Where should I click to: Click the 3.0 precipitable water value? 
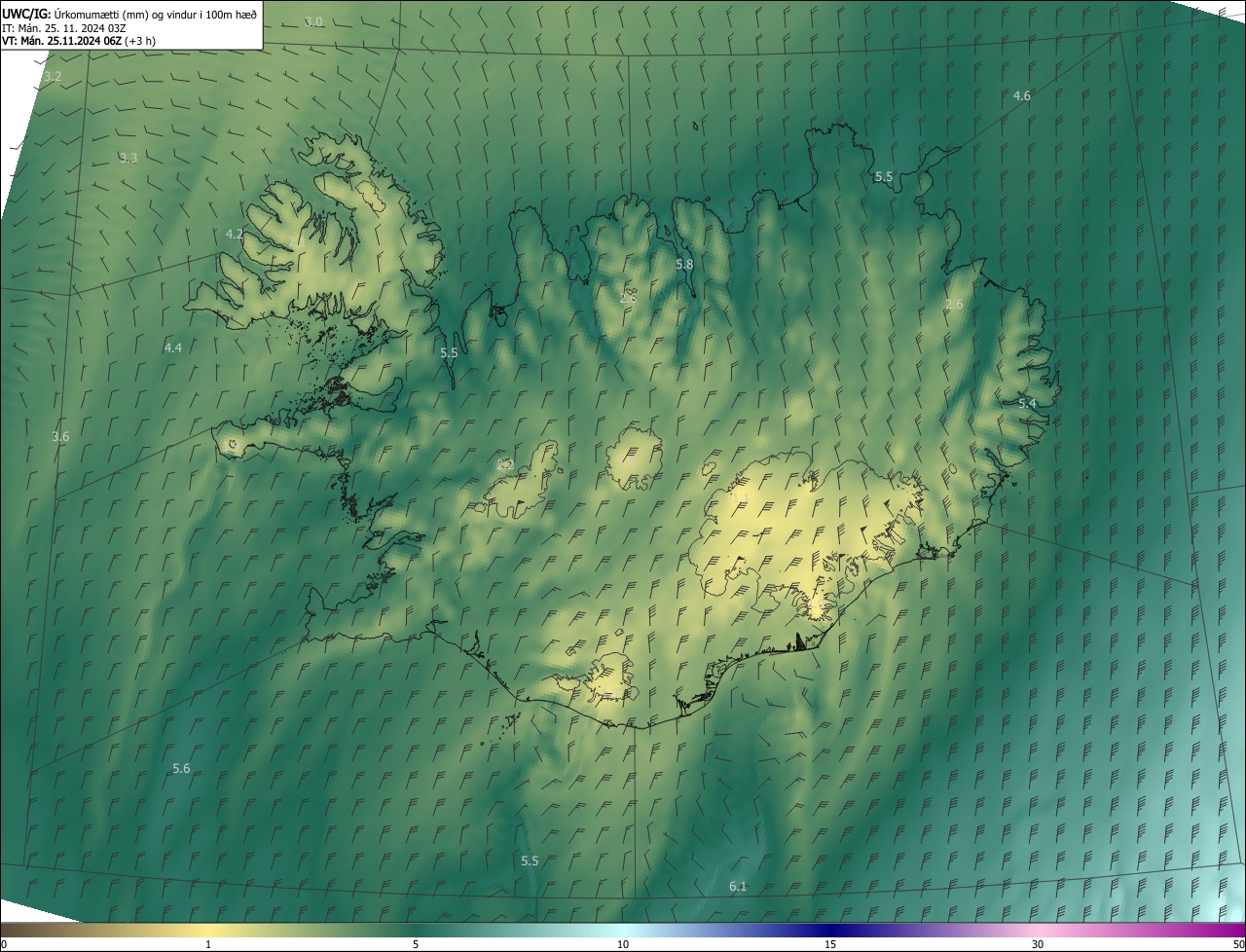click(x=313, y=21)
